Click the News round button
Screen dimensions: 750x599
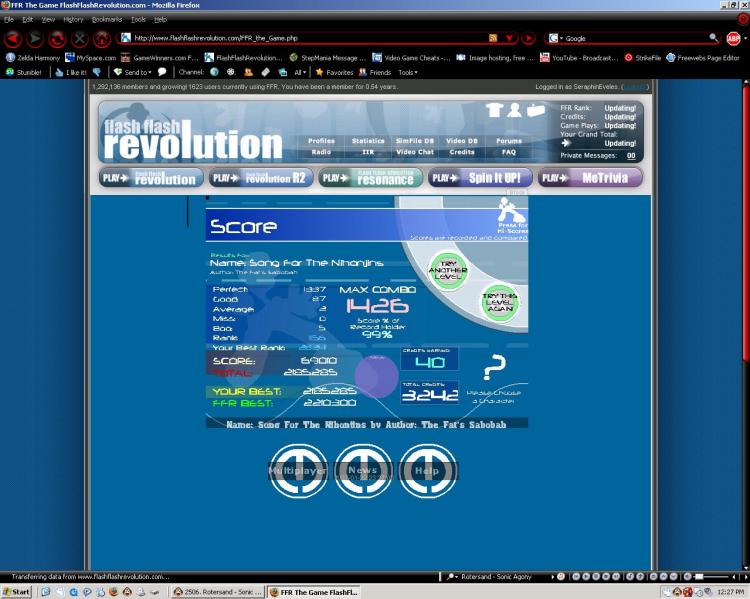(363, 471)
